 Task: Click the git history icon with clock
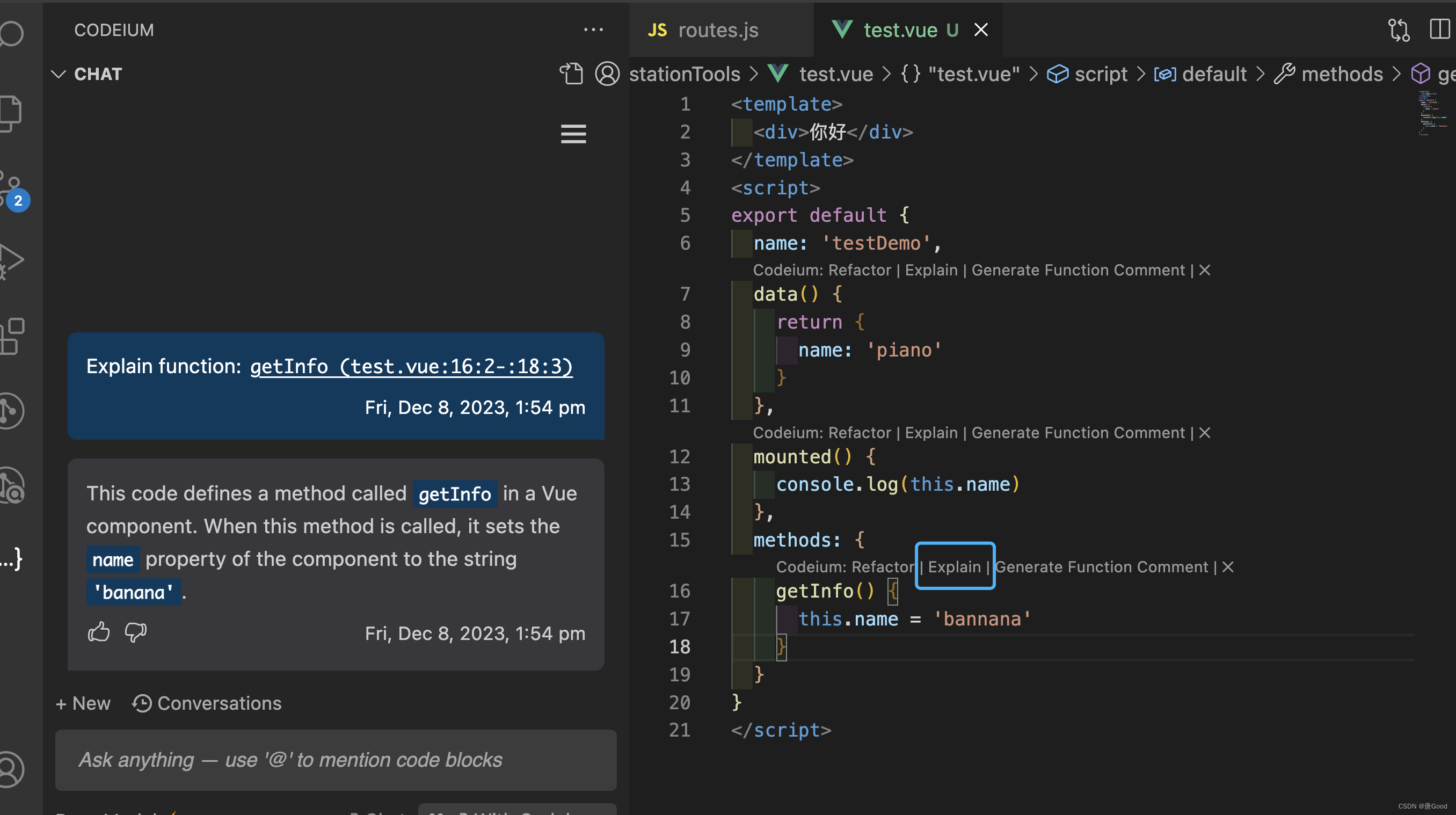(11, 485)
